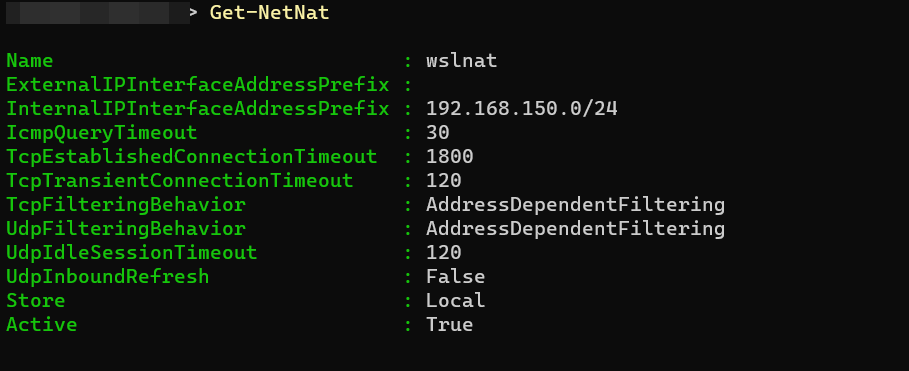The width and height of the screenshot is (909, 371).
Task: Click the UdpIdleSessionTimeout value 120
Action: click(443, 252)
